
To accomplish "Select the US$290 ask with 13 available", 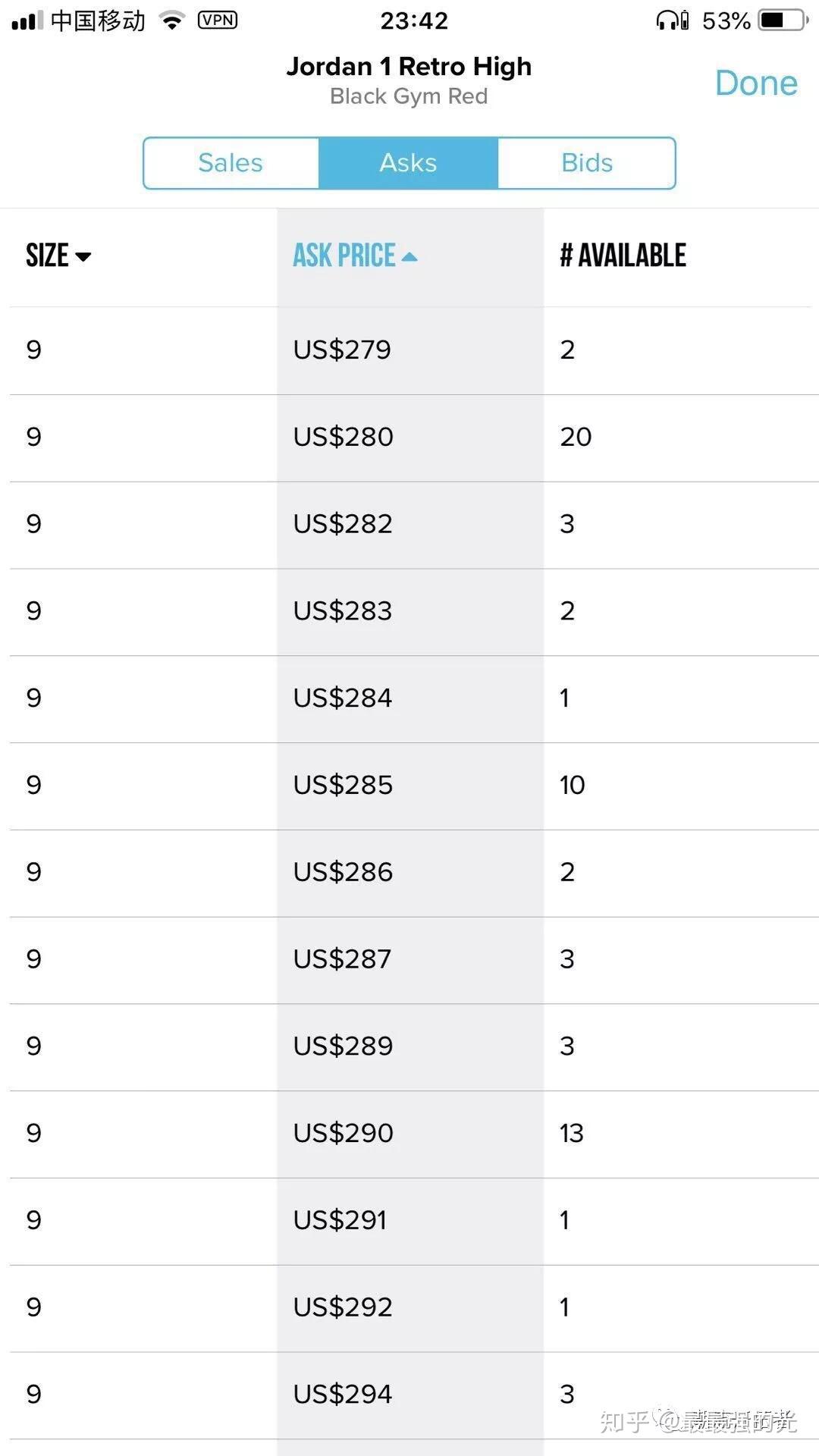I will click(409, 1133).
